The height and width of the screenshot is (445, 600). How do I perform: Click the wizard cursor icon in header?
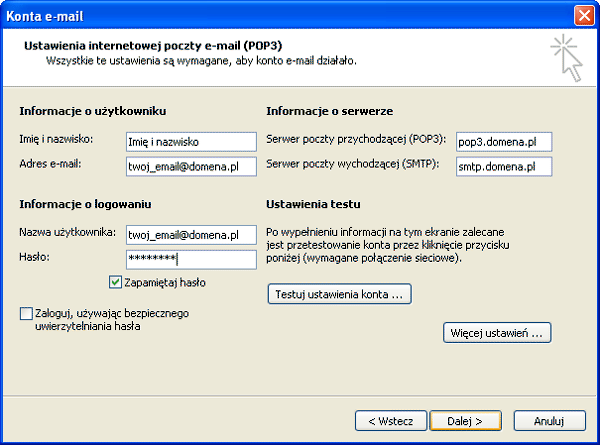[567, 58]
